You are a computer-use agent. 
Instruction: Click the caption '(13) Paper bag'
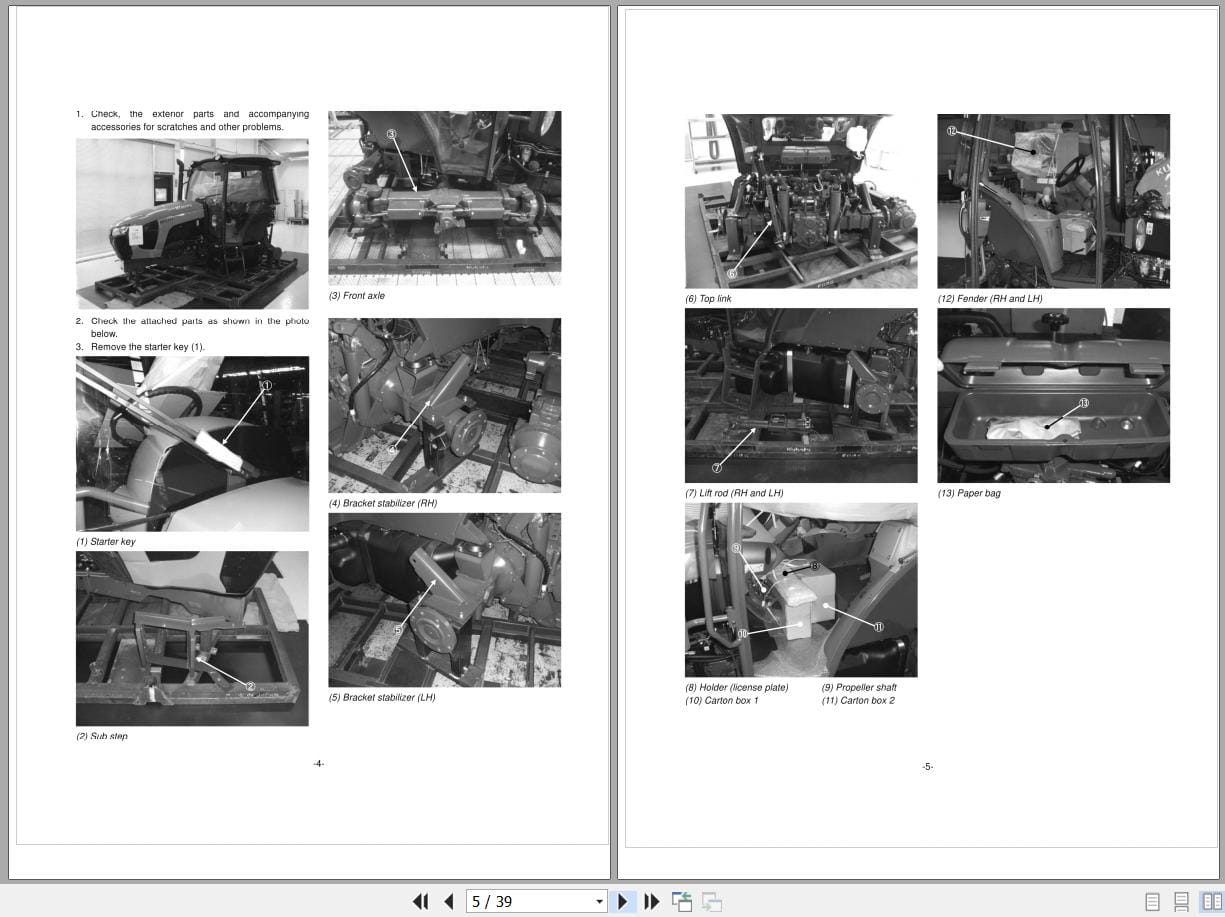click(969, 493)
